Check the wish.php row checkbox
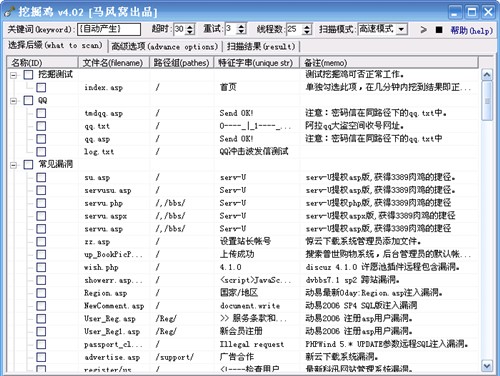 41,267
